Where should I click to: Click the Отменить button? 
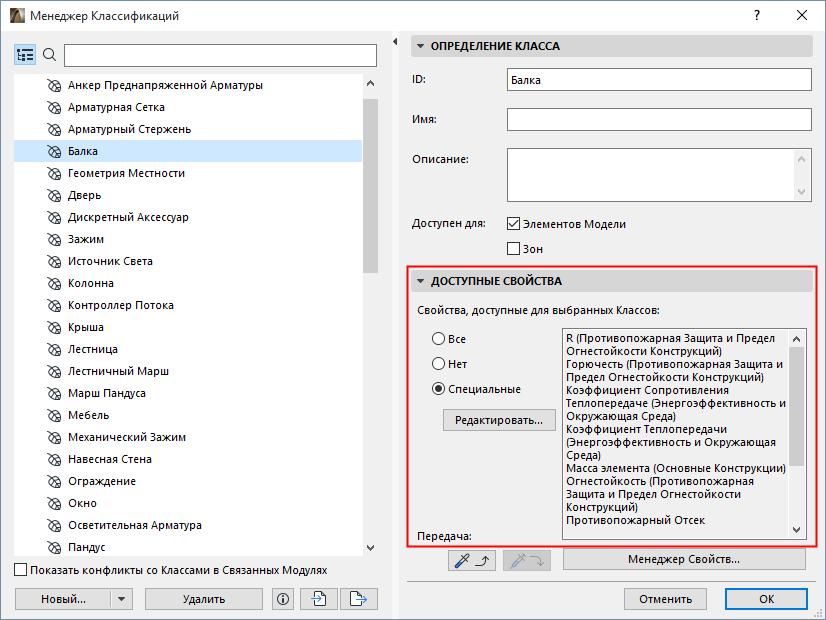665,599
